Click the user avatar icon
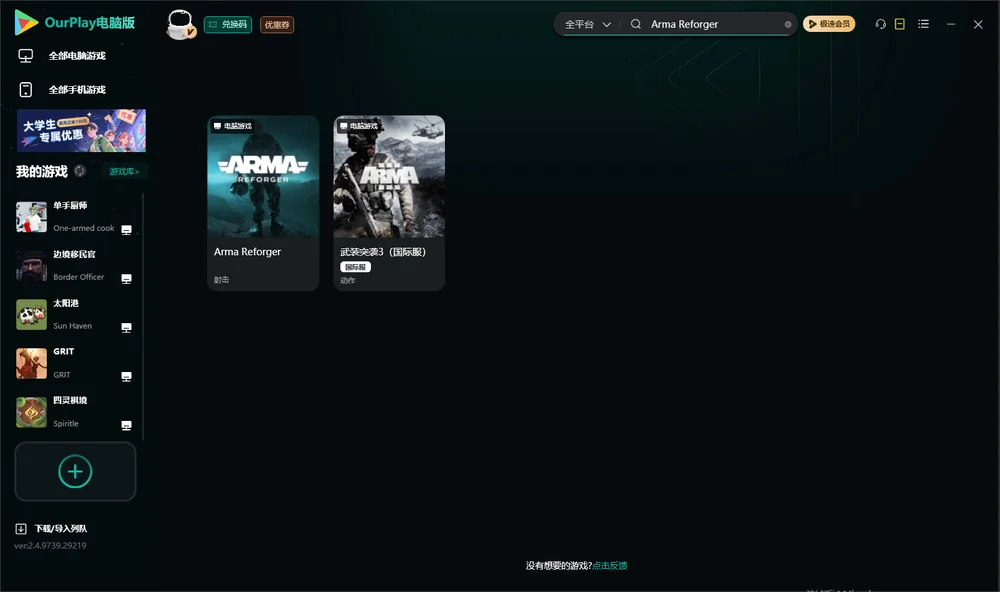1000x592 pixels. (180, 24)
